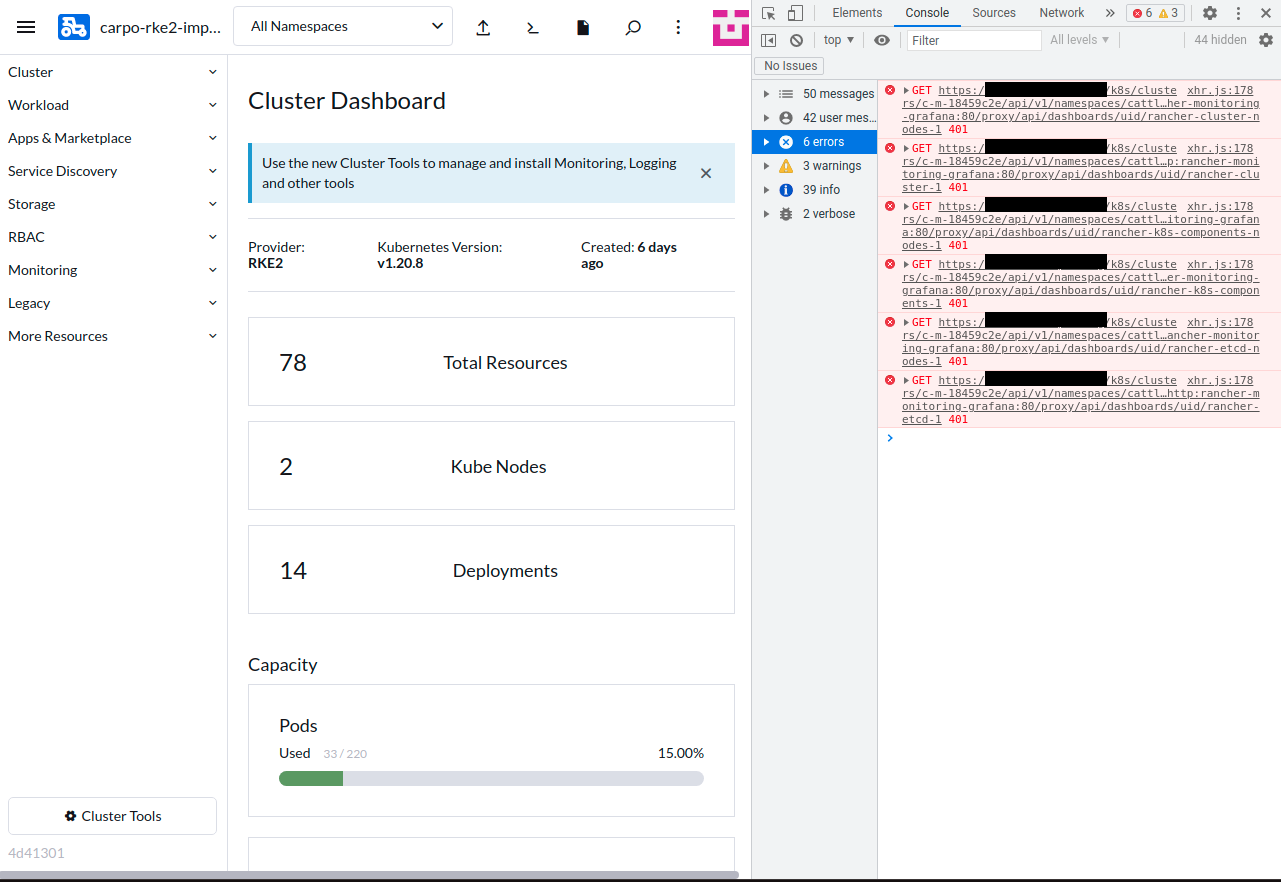
Task: Type in the console Filter field
Action: 972,39
